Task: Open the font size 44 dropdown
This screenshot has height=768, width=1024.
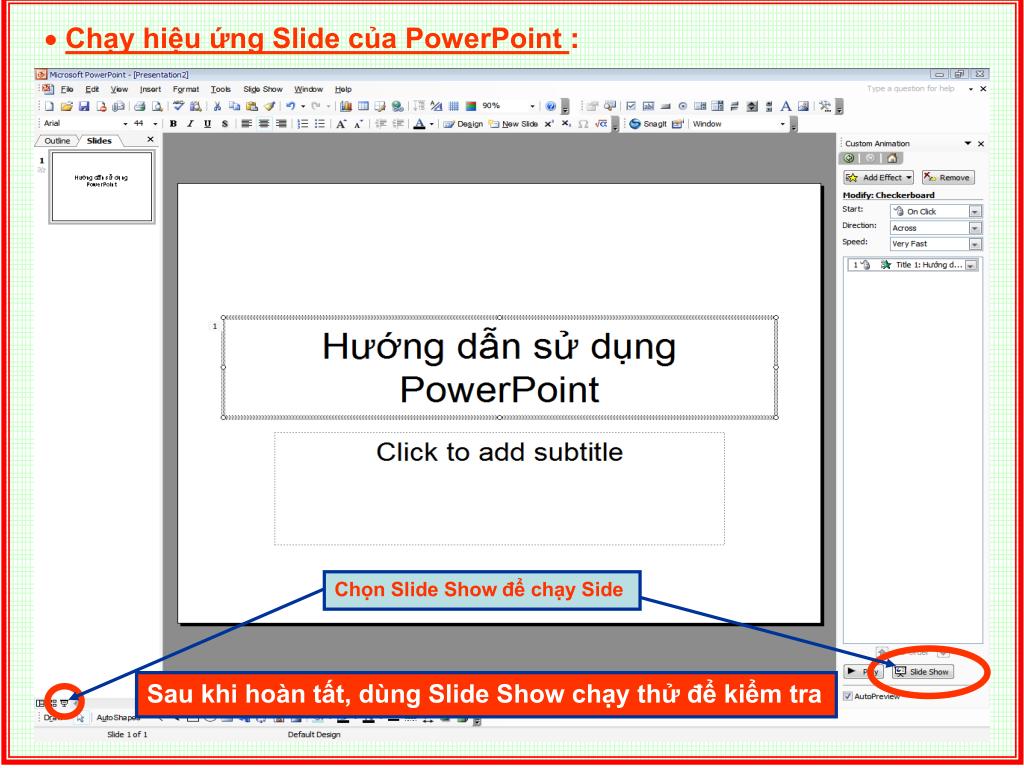Action: pyautogui.click(x=155, y=124)
